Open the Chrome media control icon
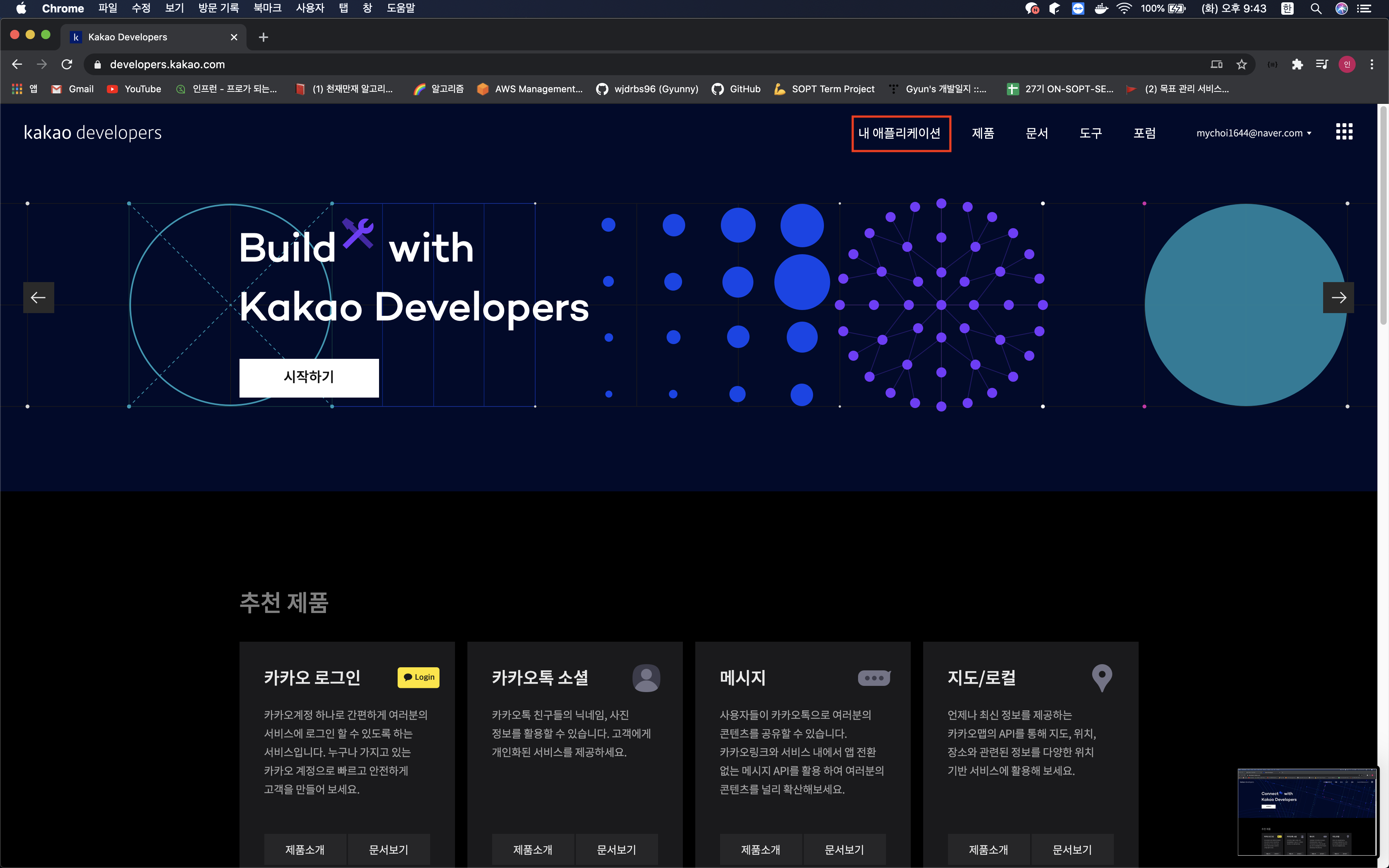This screenshot has width=1389, height=868. [1322, 64]
